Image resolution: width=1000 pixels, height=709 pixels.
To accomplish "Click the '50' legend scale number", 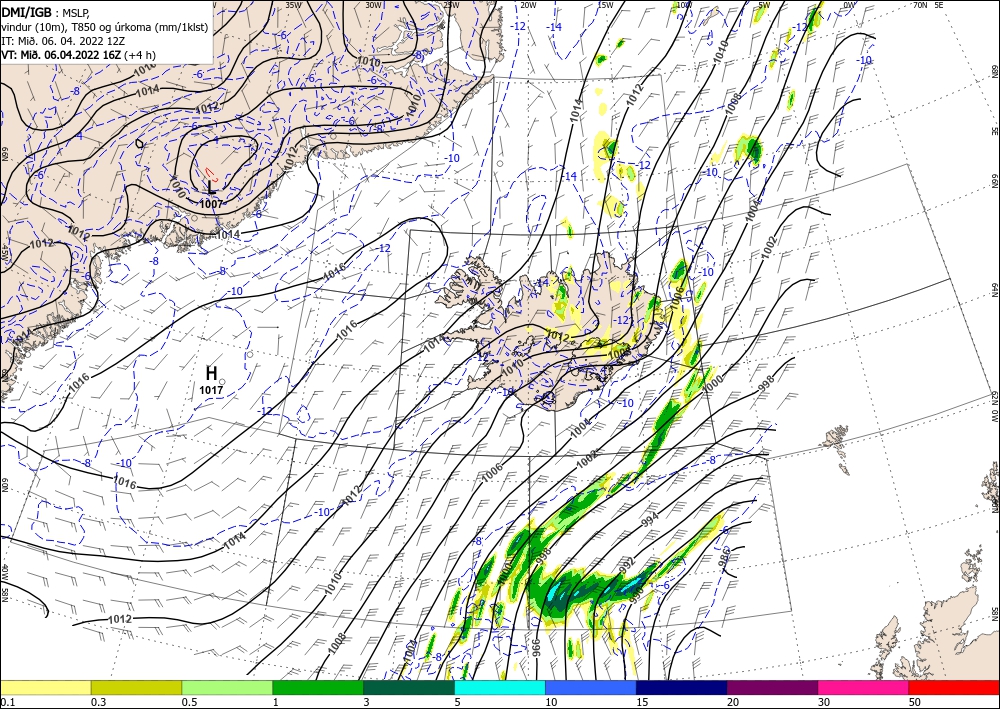I will coord(914,701).
